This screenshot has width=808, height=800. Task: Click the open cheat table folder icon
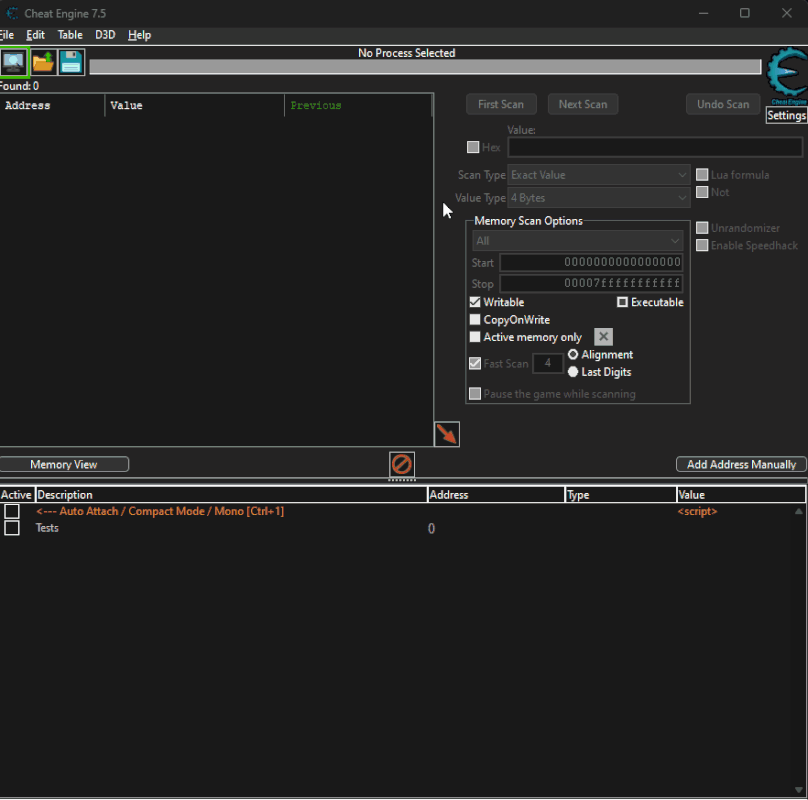pos(43,62)
